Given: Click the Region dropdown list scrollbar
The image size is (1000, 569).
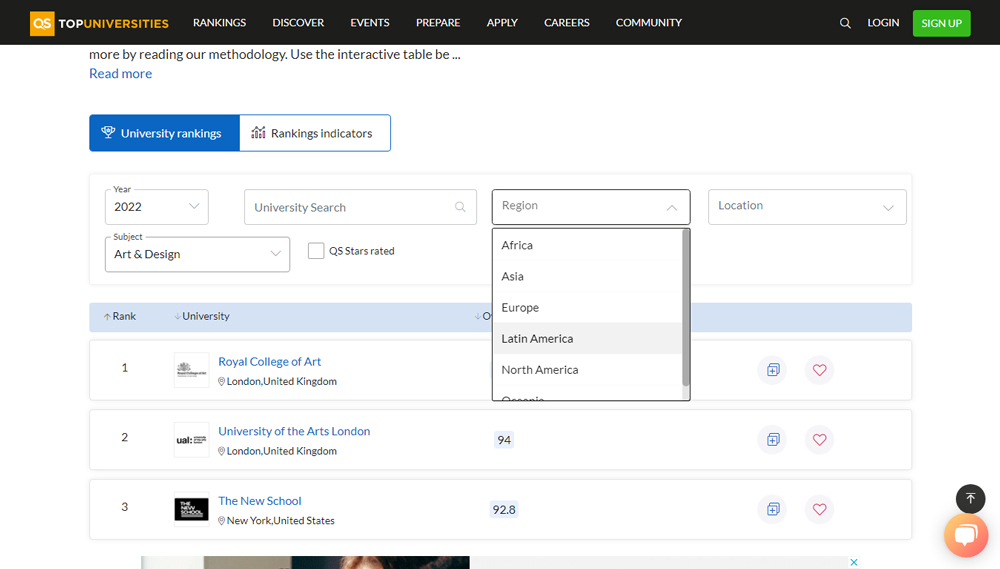Looking at the screenshot, I should click(686, 307).
